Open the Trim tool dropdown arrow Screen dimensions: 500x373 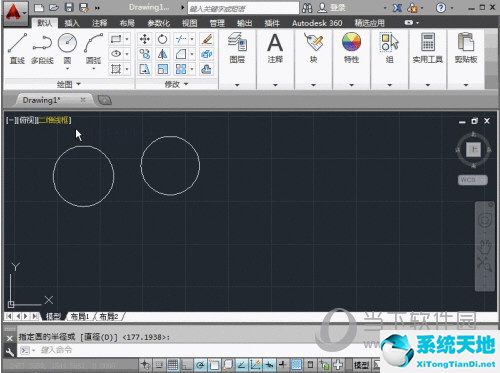pos(192,39)
